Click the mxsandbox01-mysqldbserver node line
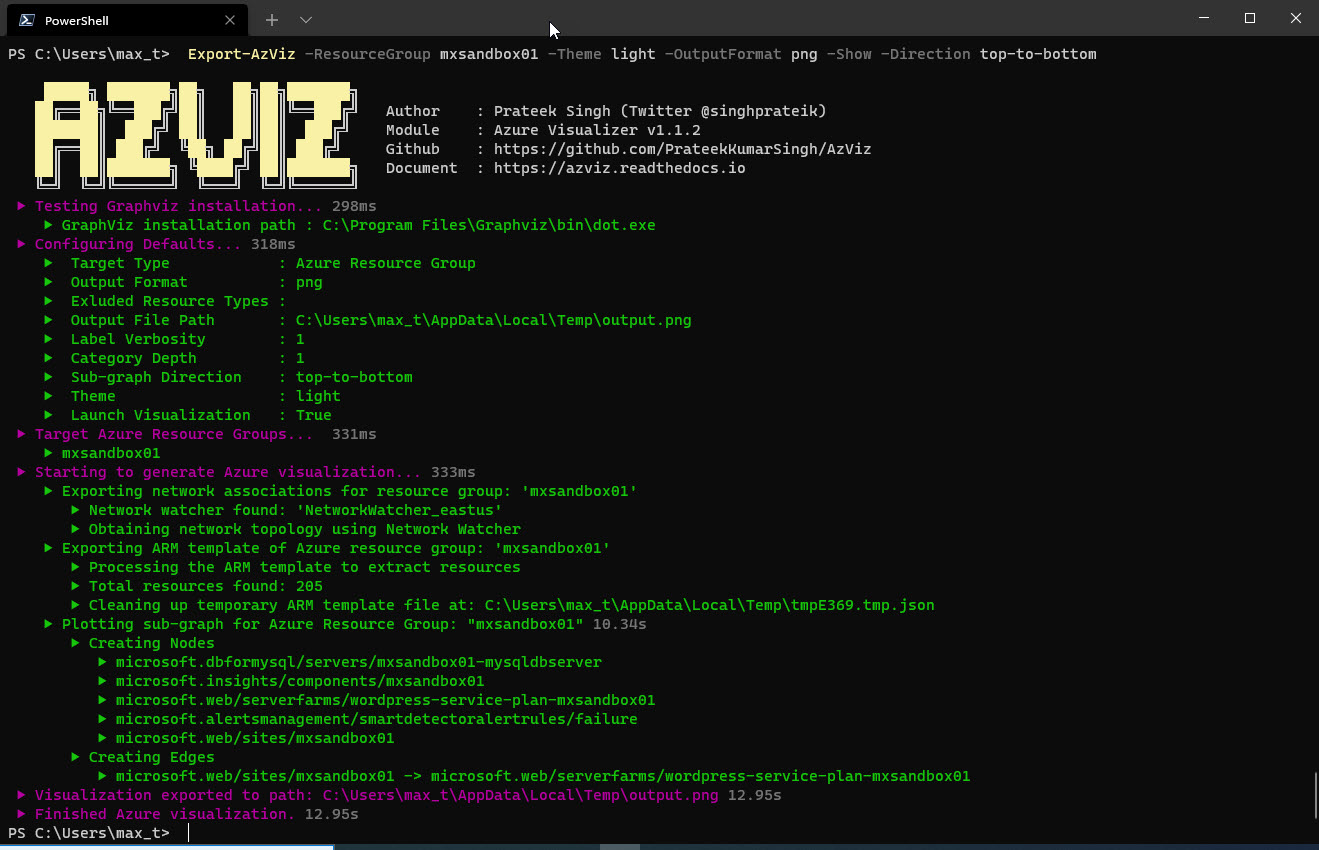Screen dimensions: 1319x850 [350, 662]
